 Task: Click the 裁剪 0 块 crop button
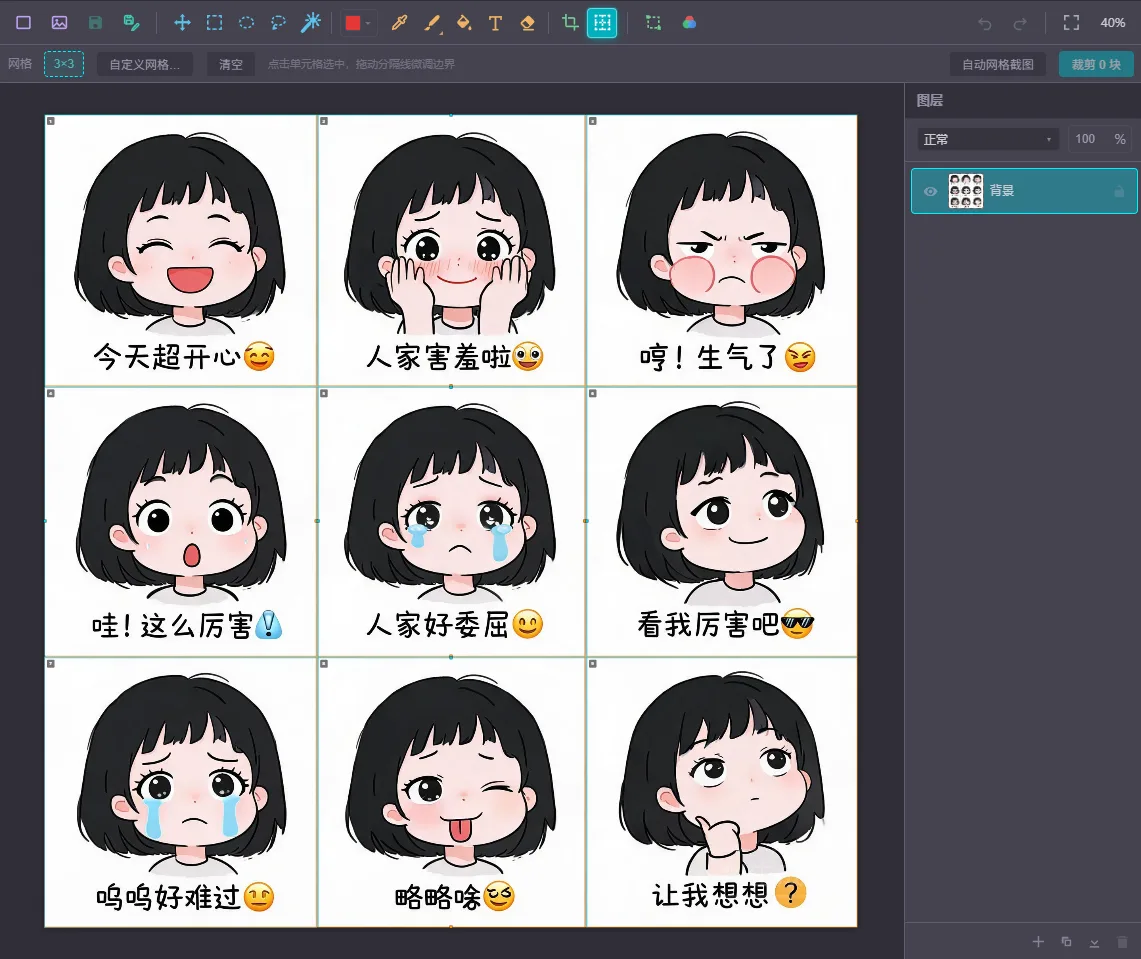pos(1096,64)
